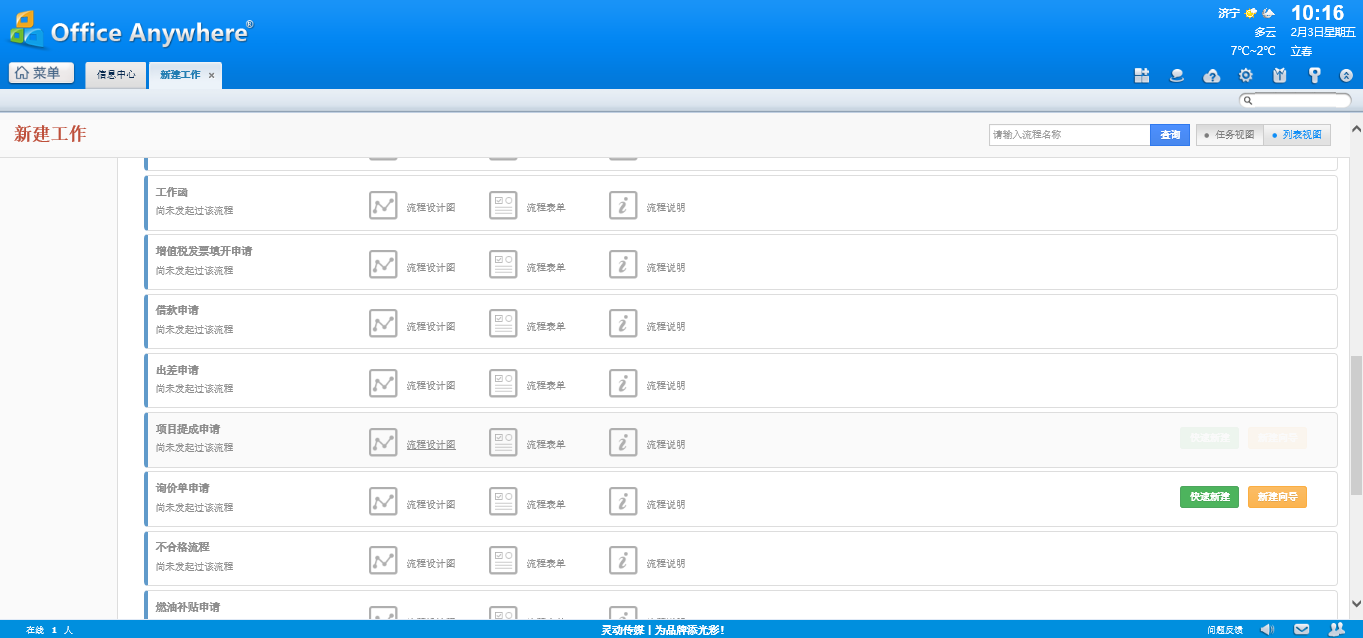Switch to 任务视图 view
1363x638 pixels.
tap(1229, 135)
